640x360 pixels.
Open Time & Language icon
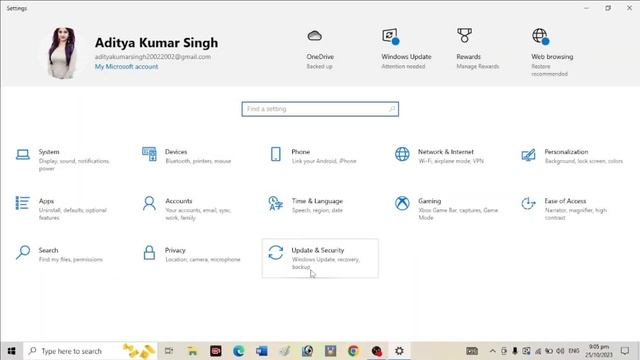276,203
